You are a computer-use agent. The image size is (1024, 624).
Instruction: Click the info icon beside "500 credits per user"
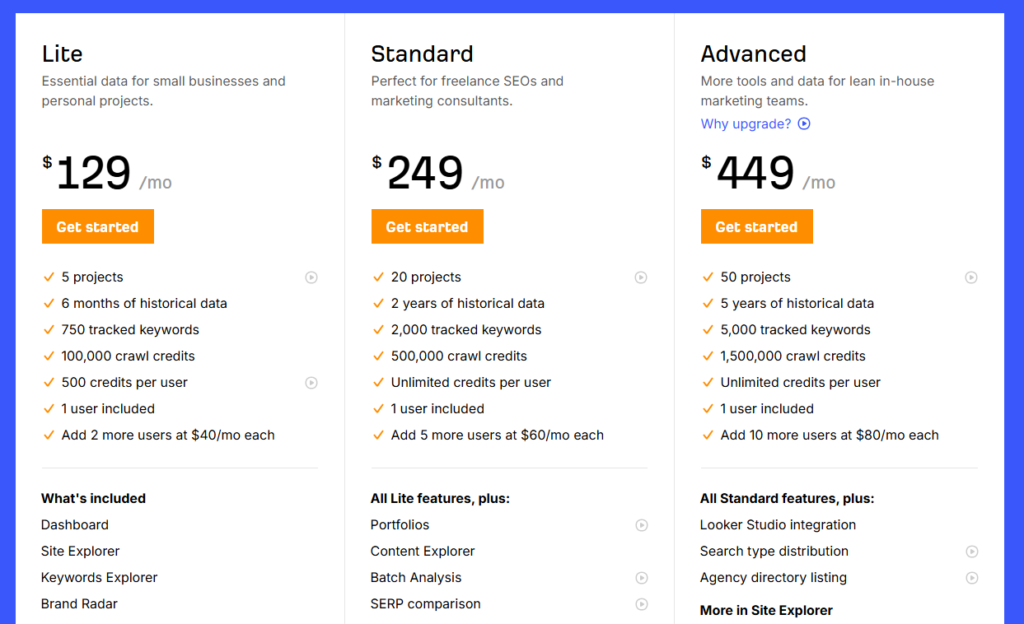pyautogui.click(x=311, y=382)
